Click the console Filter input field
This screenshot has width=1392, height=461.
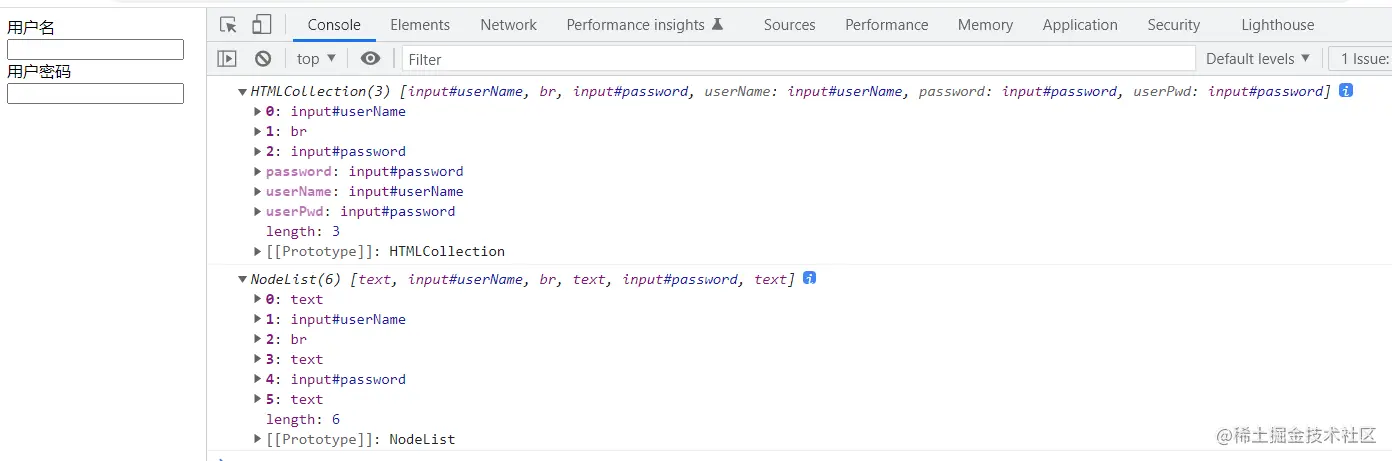tap(798, 59)
